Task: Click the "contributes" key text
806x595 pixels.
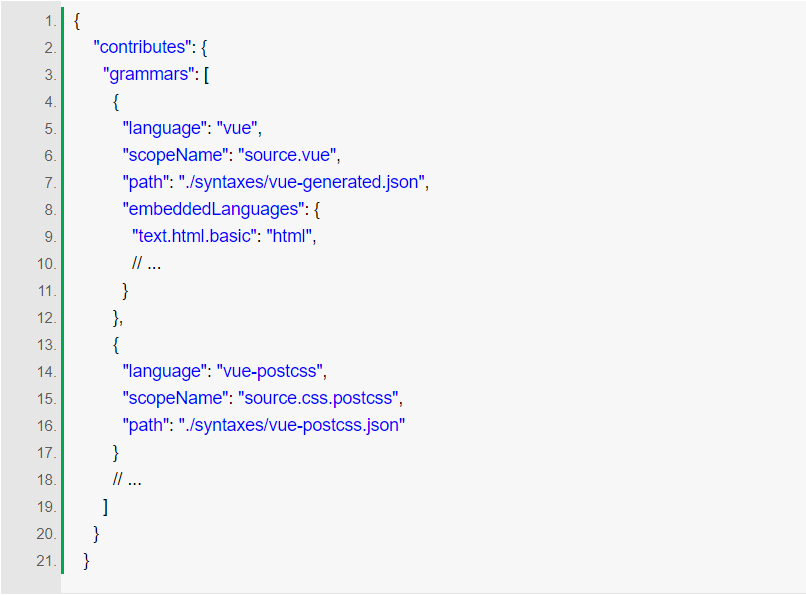Action: 142,47
